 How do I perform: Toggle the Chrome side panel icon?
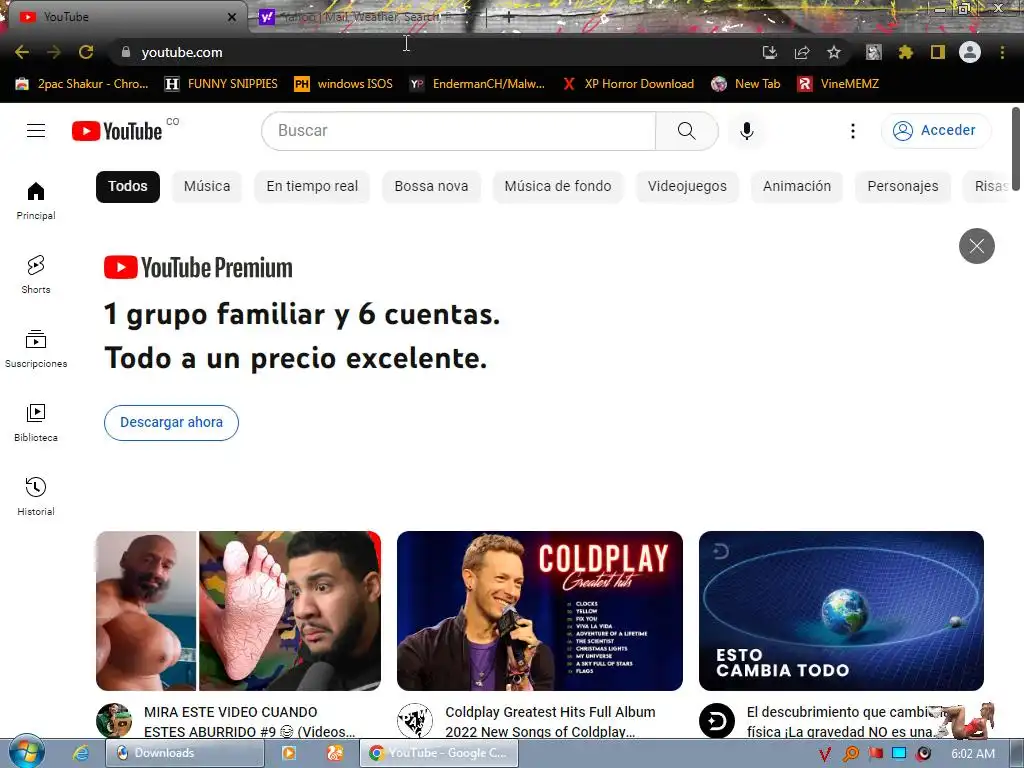pyautogui.click(x=938, y=52)
